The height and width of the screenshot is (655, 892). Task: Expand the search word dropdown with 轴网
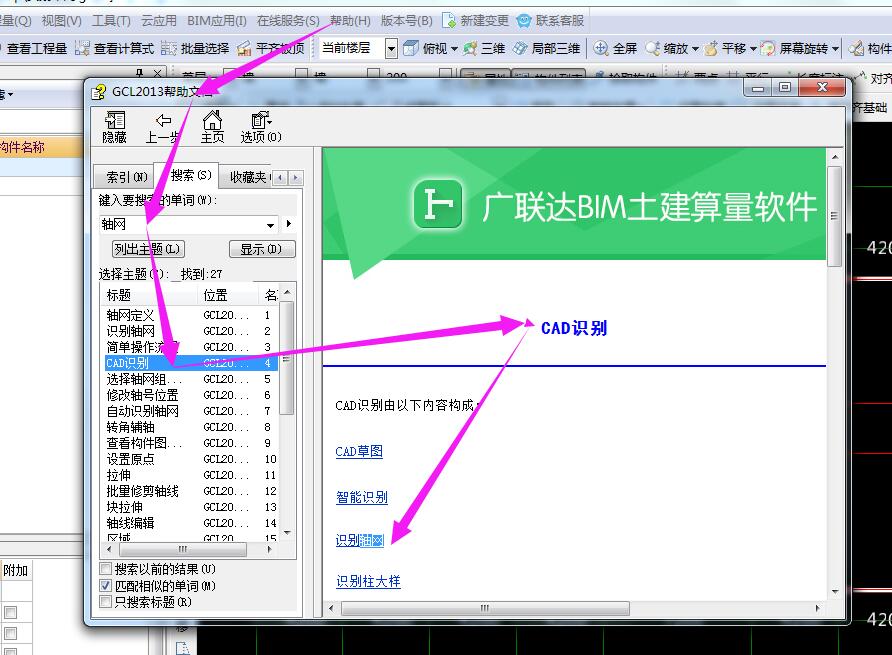270,225
